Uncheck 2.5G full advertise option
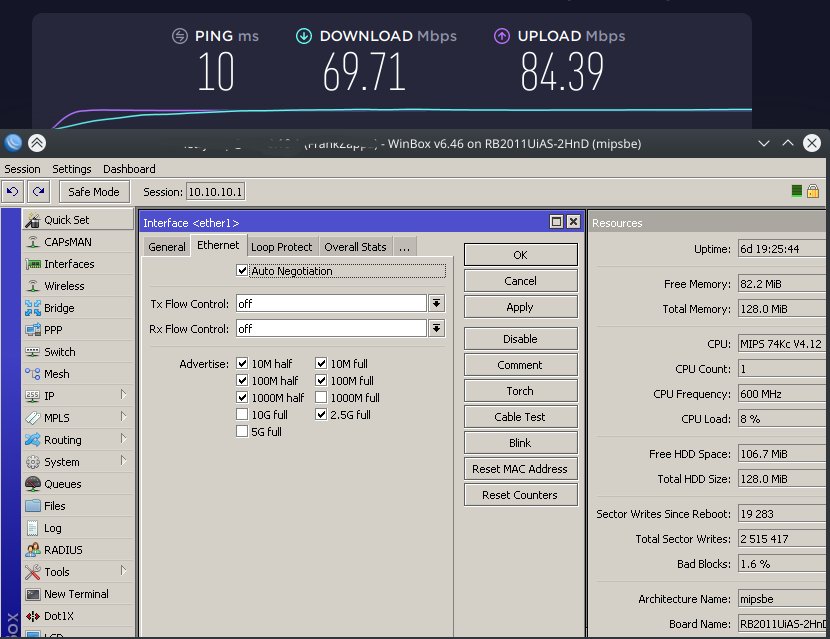The height and width of the screenshot is (639, 830). coord(321,414)
